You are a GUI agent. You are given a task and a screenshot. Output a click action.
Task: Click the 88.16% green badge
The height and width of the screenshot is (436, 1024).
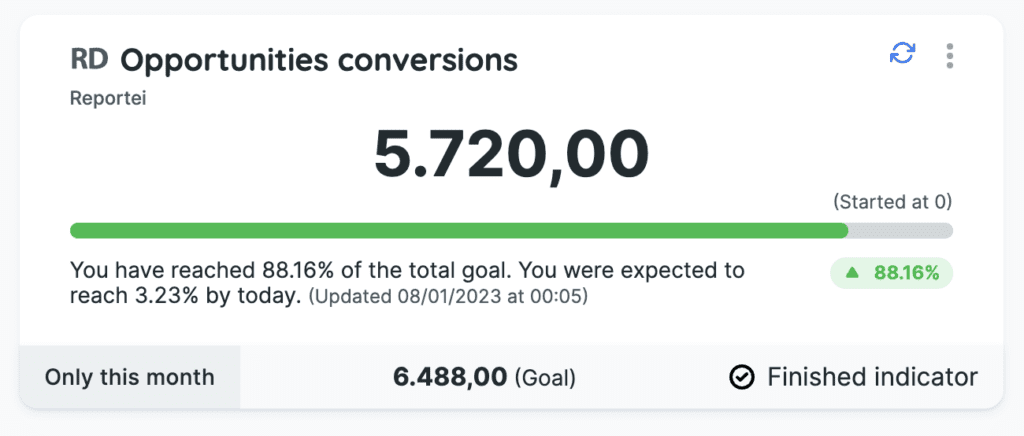pyautogui.click(x=891, y=273)
